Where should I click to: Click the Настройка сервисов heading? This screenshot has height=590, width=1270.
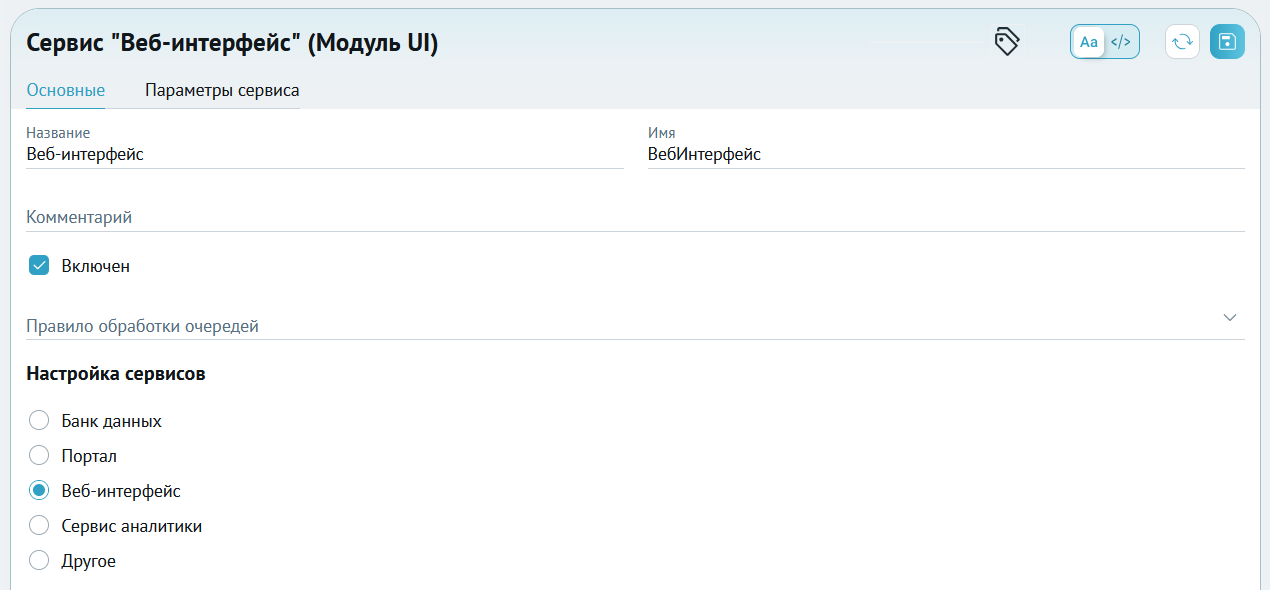click(x=116, y=374)
